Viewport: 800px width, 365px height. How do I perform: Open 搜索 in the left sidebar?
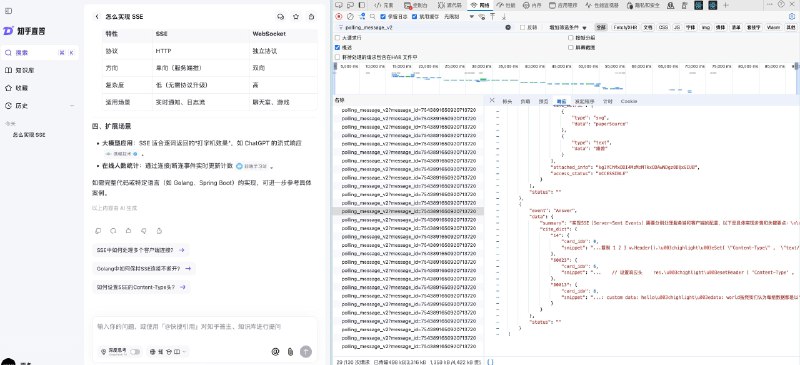(40, 53)
